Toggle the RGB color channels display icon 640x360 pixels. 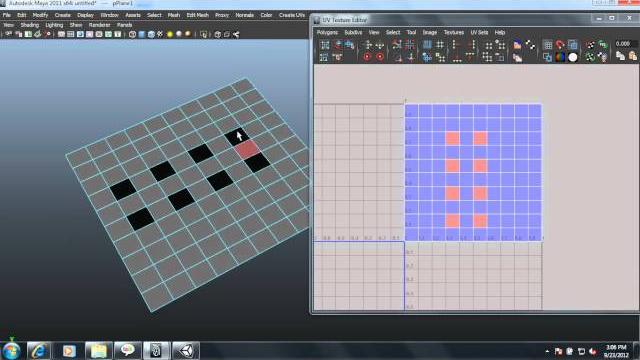point(560,57)
